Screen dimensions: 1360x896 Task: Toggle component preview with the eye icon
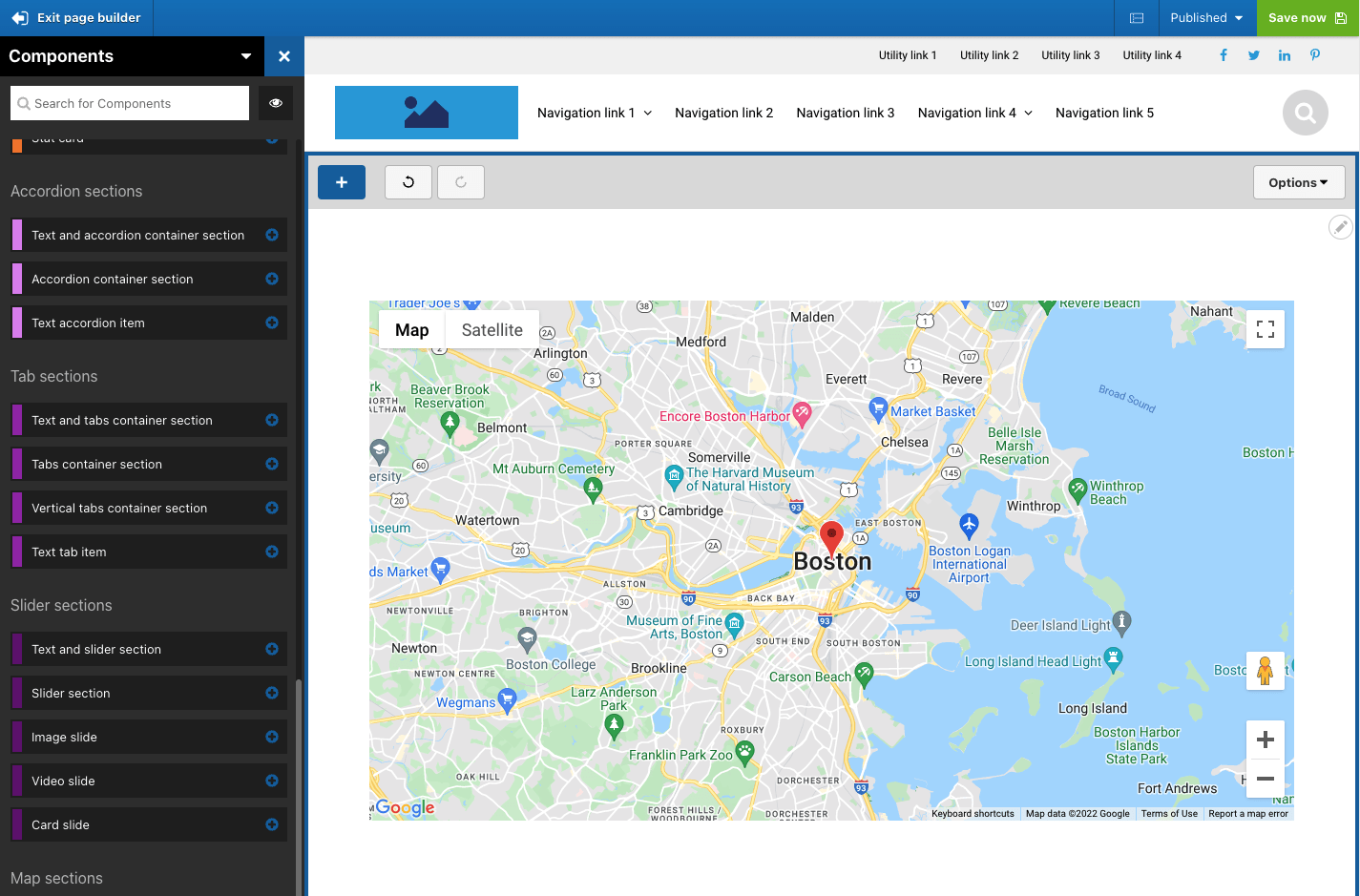pos(276,103)
